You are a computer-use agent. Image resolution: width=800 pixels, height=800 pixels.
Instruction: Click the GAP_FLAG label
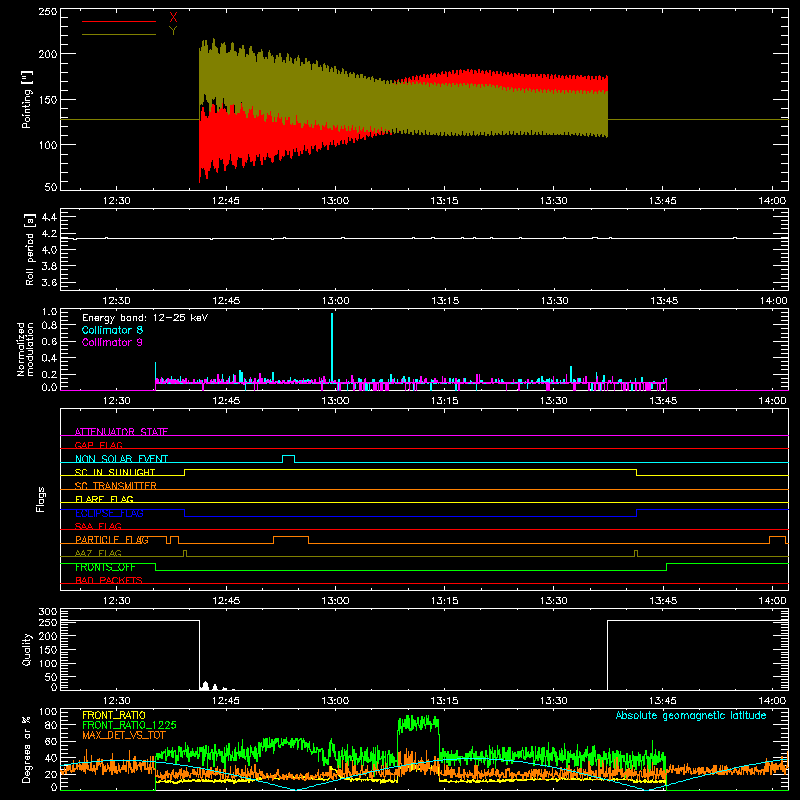point(98,445)
